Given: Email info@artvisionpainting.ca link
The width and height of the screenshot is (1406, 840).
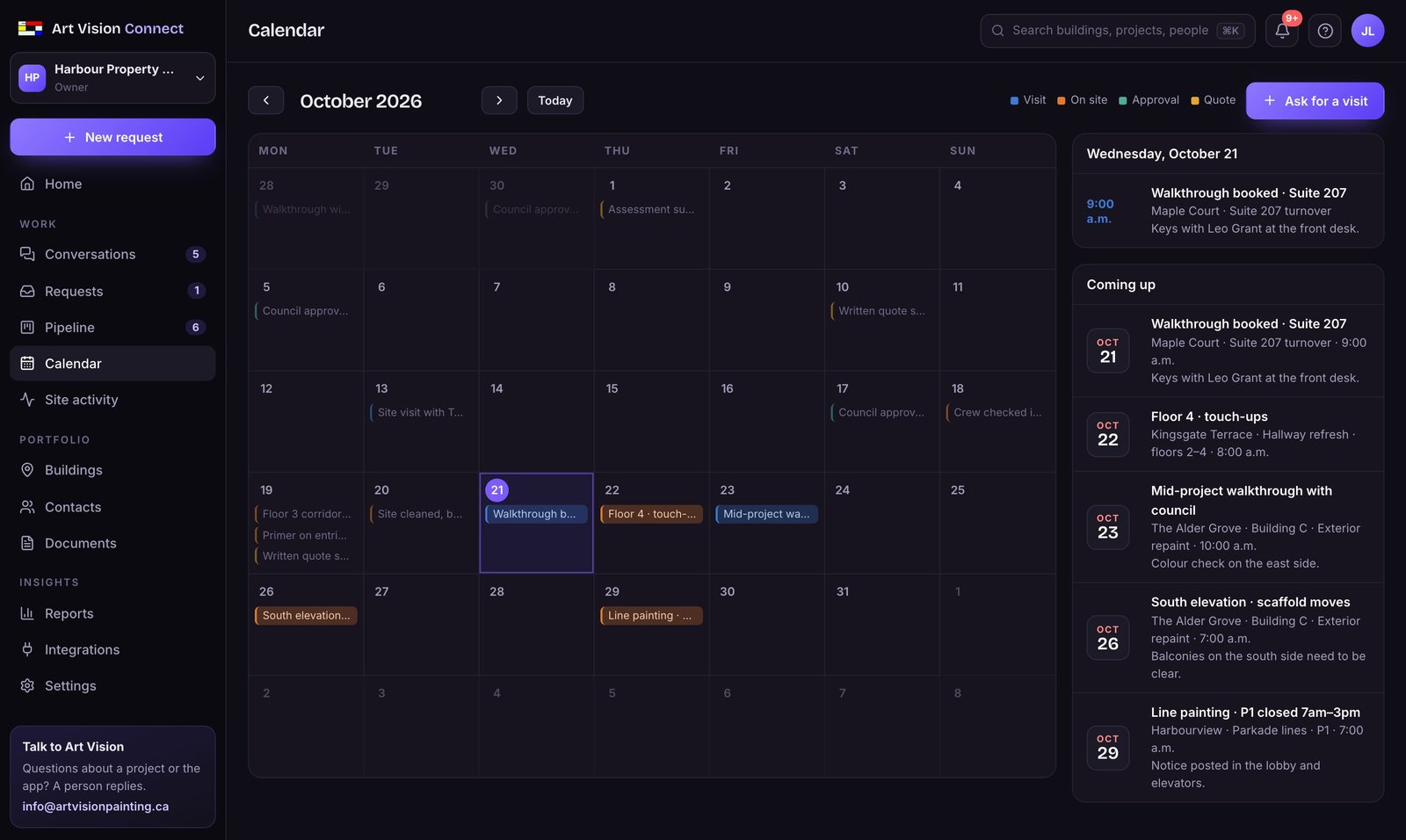Looking at the screenshot, I should [x=96, y=807].
